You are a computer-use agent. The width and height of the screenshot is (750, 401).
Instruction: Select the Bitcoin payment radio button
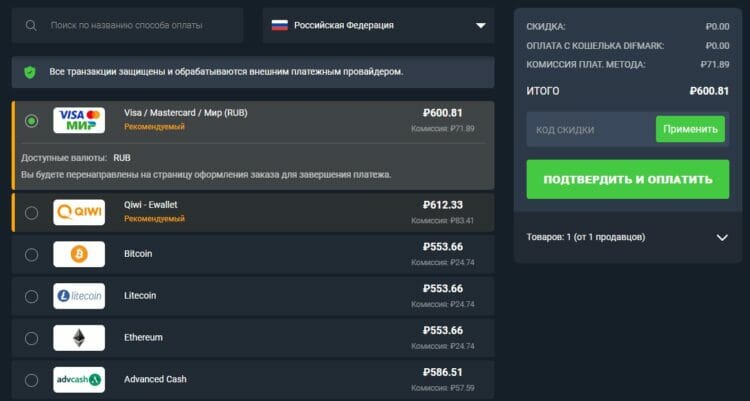(x=31, y=254)
